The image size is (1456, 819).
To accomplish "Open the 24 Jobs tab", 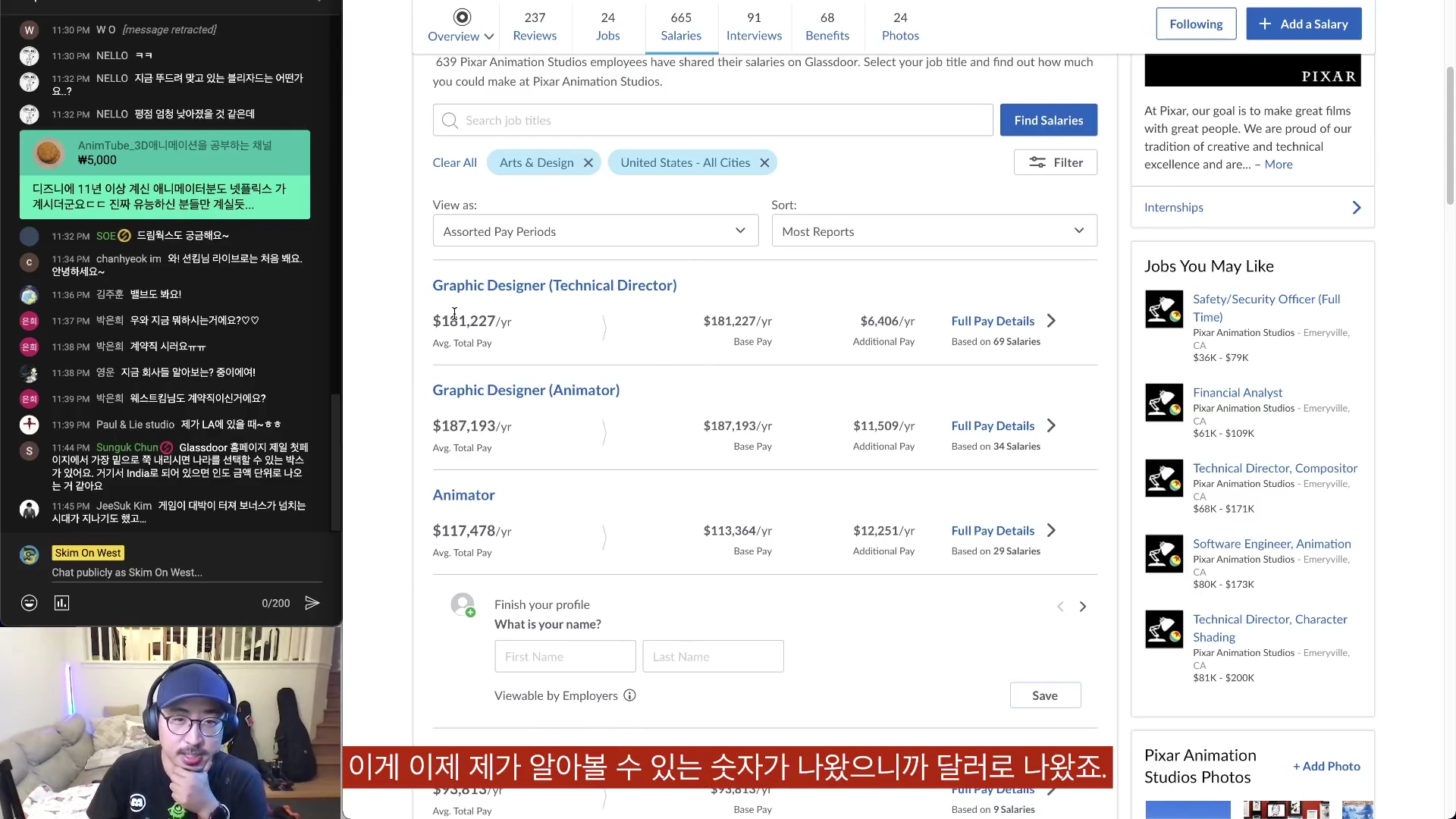I will (x=607, y=26).
